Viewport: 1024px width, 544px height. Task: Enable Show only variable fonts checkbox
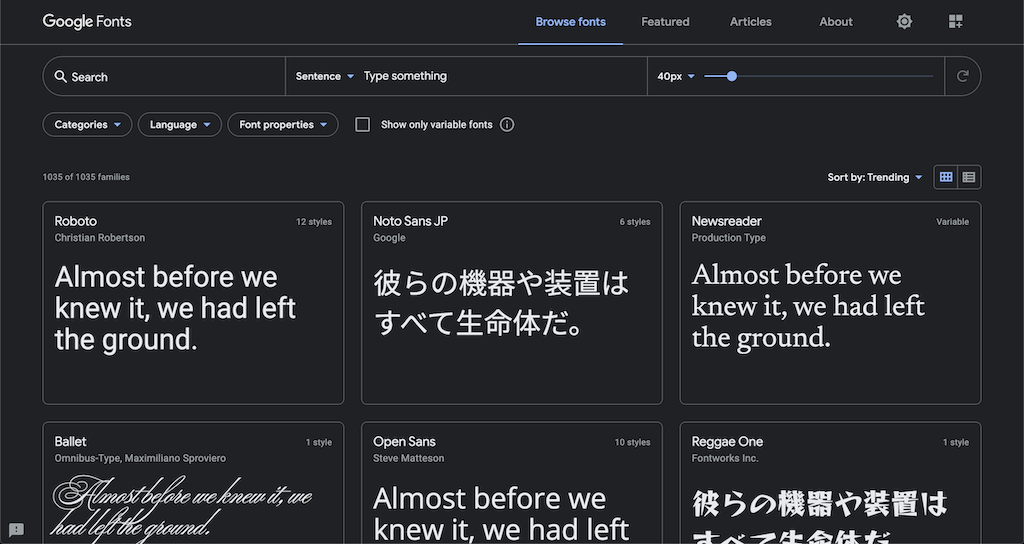tap(362, 125)
